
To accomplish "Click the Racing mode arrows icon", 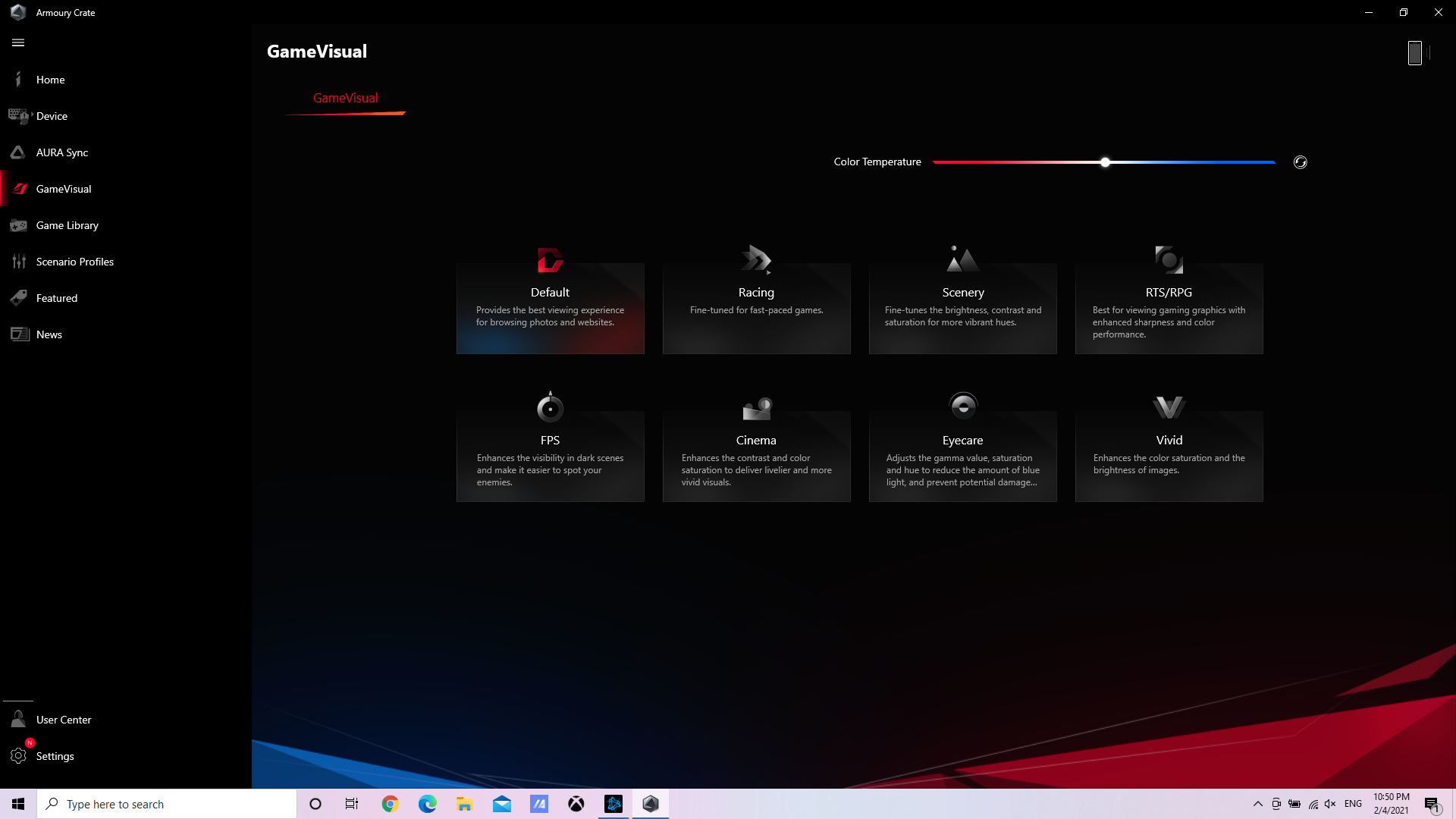I will pos(756,259).
